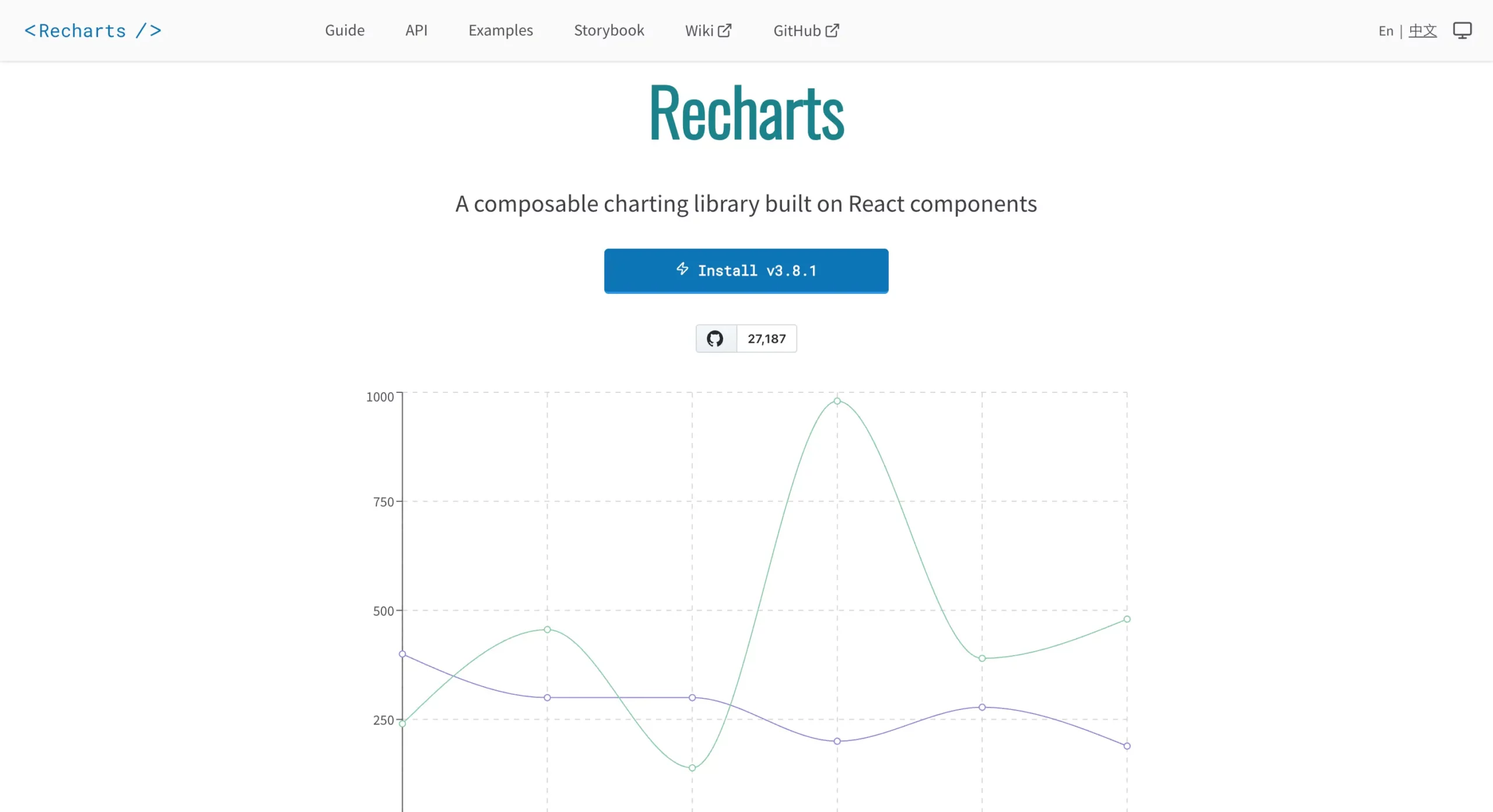The image size is (1493, 812).
Task: Click the purple line starting data point at 400
Action: click(x=402, y=654)
